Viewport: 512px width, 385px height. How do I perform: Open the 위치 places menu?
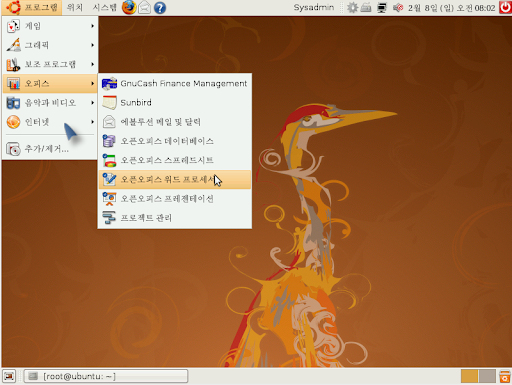coord(75,7)
